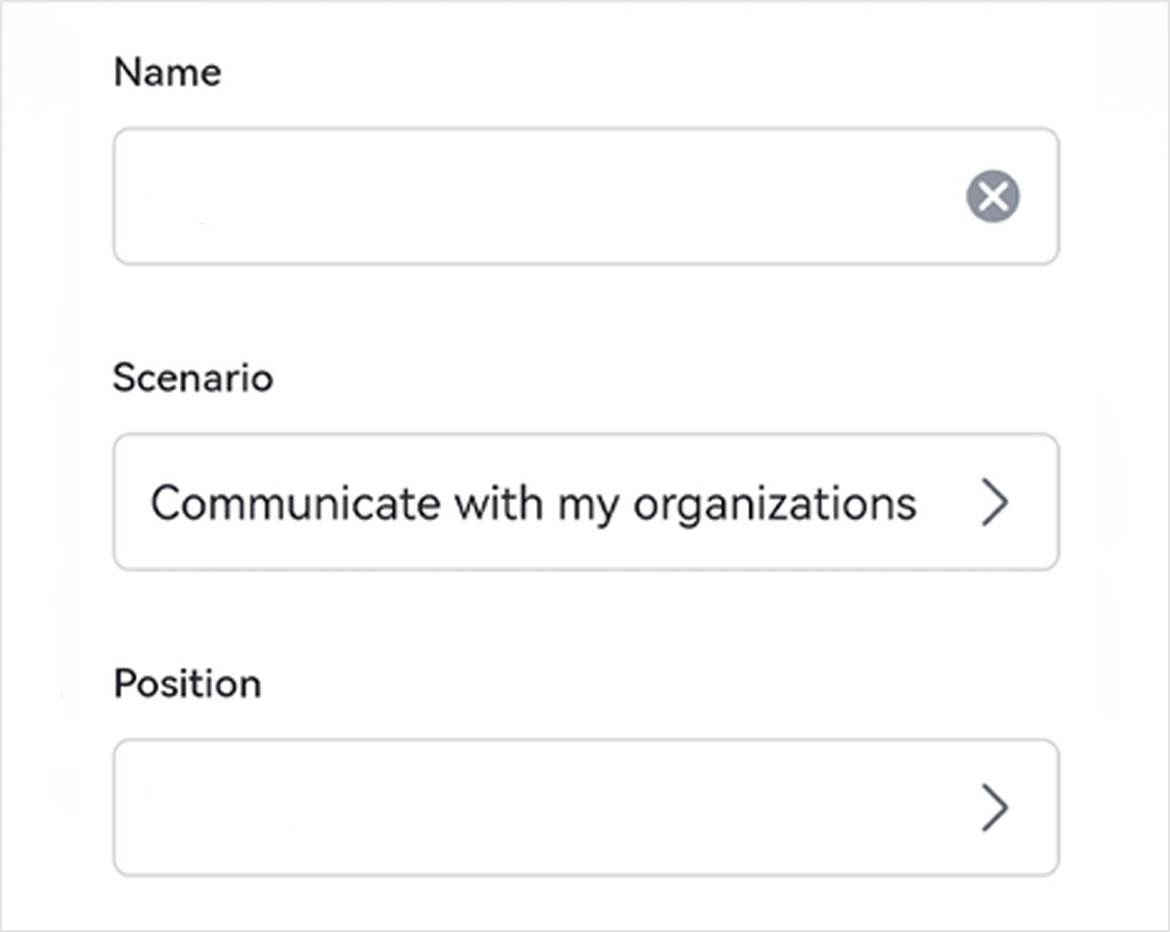
Task: Hit the clear icon at the Name input's right edge
Action: 993,195
